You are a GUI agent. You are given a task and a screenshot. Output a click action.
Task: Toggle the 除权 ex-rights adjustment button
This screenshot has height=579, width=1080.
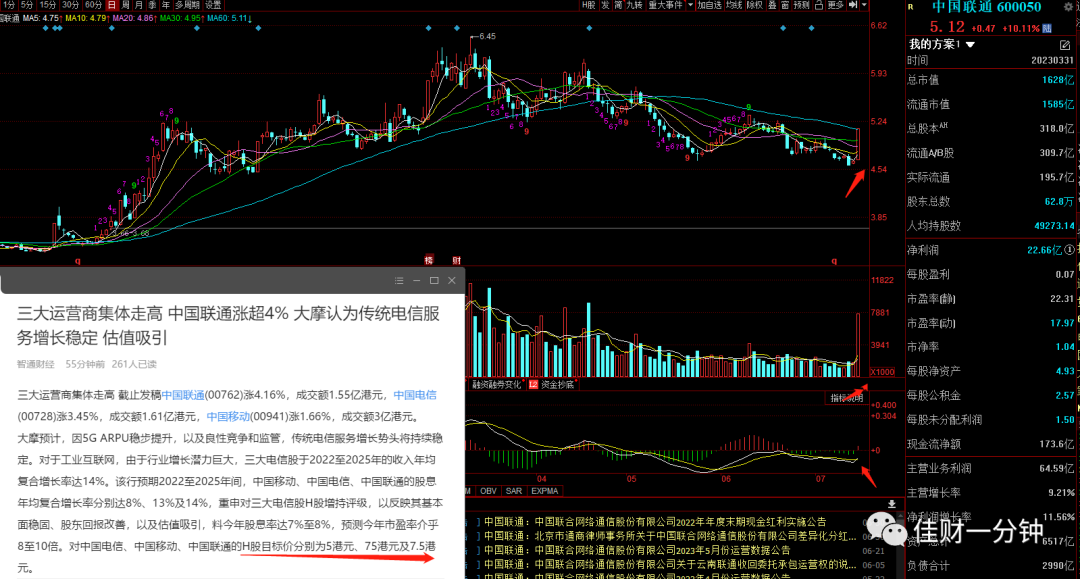(x=755, y=5)
